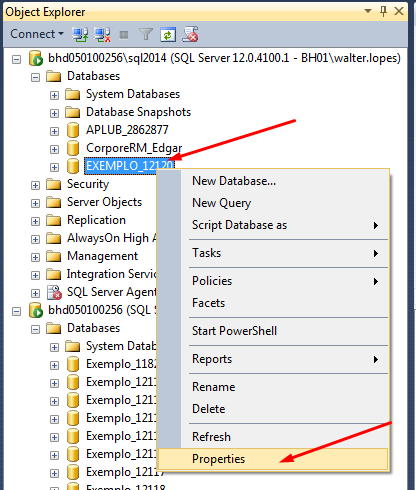Click the Exemplo_12117 database icon

pyautogui.click(x=73, y=472)
